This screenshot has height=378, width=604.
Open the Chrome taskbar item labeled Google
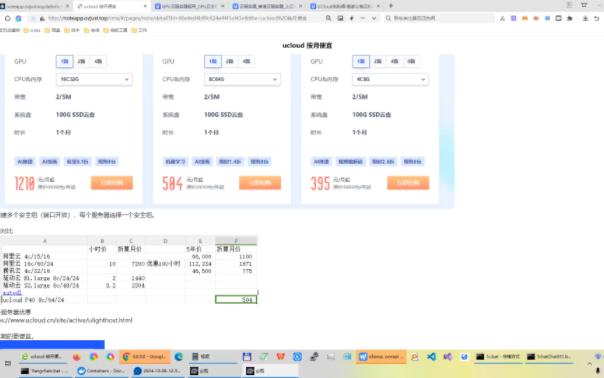[x=144, y=357]
